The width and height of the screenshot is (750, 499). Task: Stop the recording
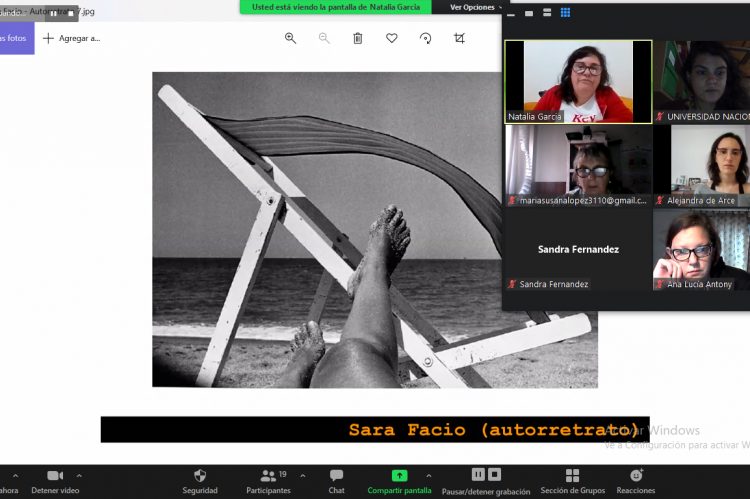click(495, 474)
